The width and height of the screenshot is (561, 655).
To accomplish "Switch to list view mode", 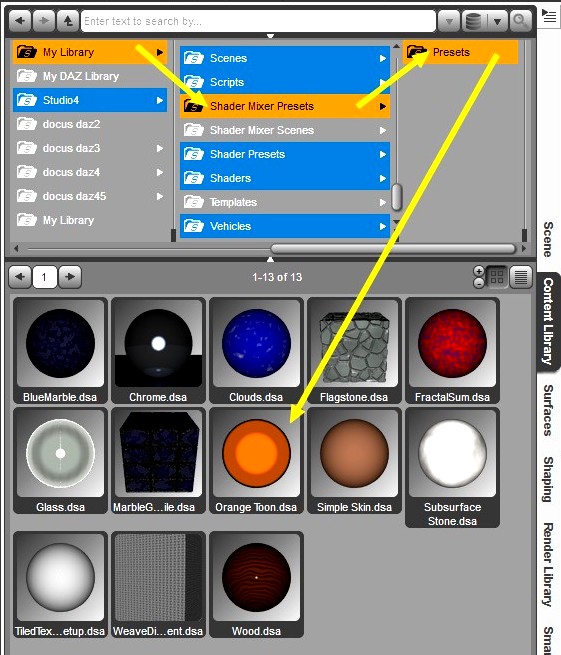I will [520, 277].
